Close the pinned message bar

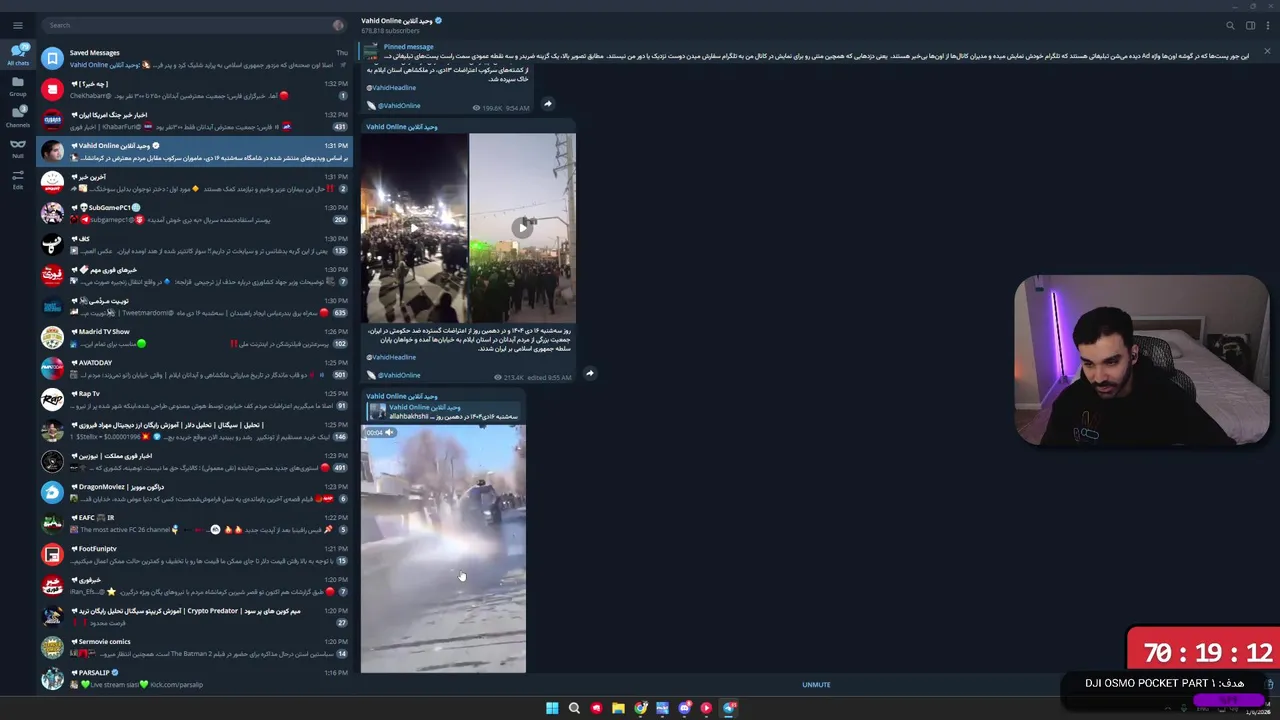click(1267, 51)
